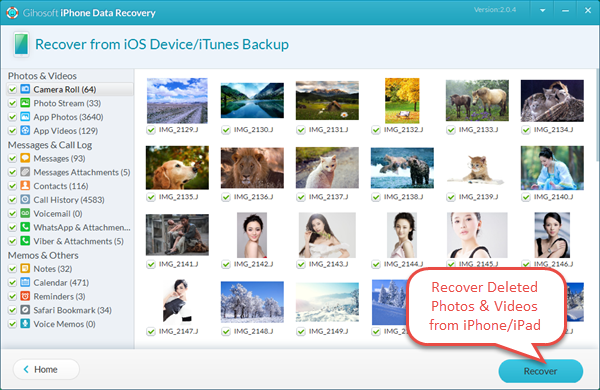The image size is (600, 390).
Task: Open the title bar dropdown arrow menu
Action: [x=543, y=11]
